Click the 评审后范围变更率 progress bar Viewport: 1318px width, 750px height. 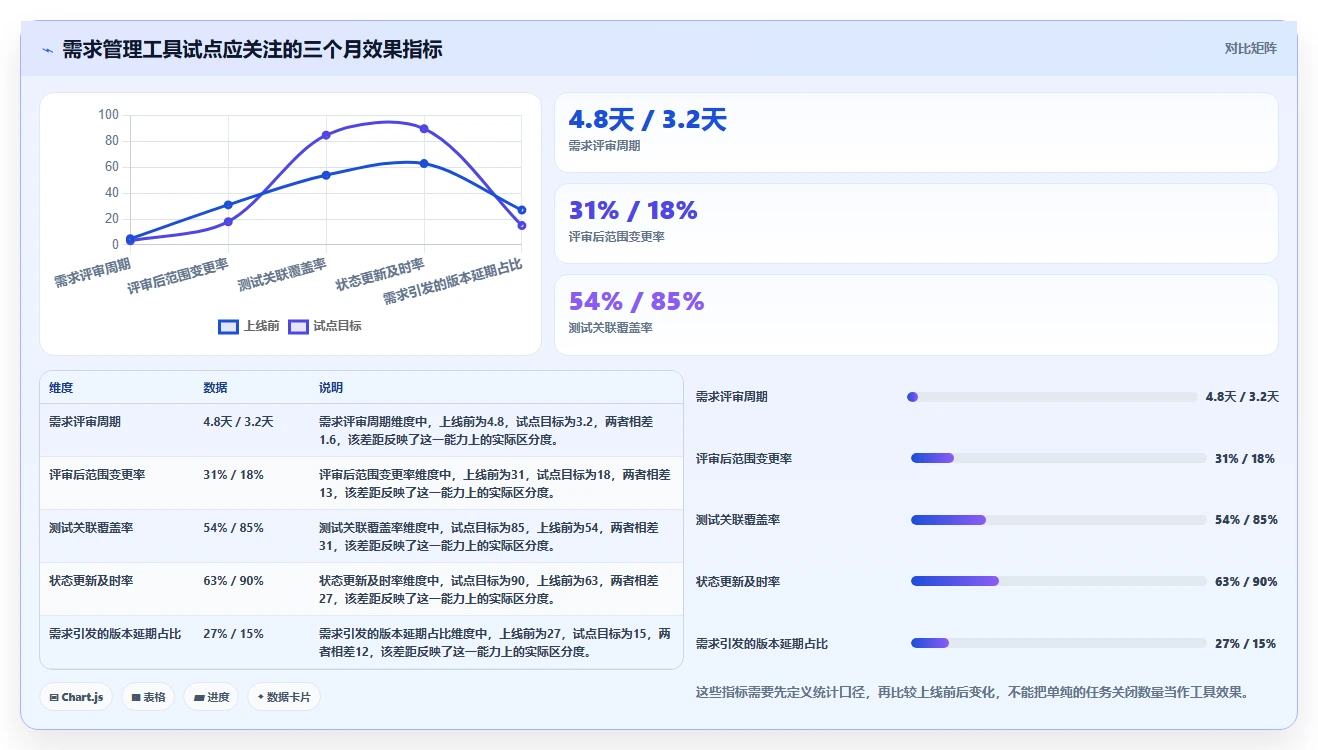click(1059, 458)
